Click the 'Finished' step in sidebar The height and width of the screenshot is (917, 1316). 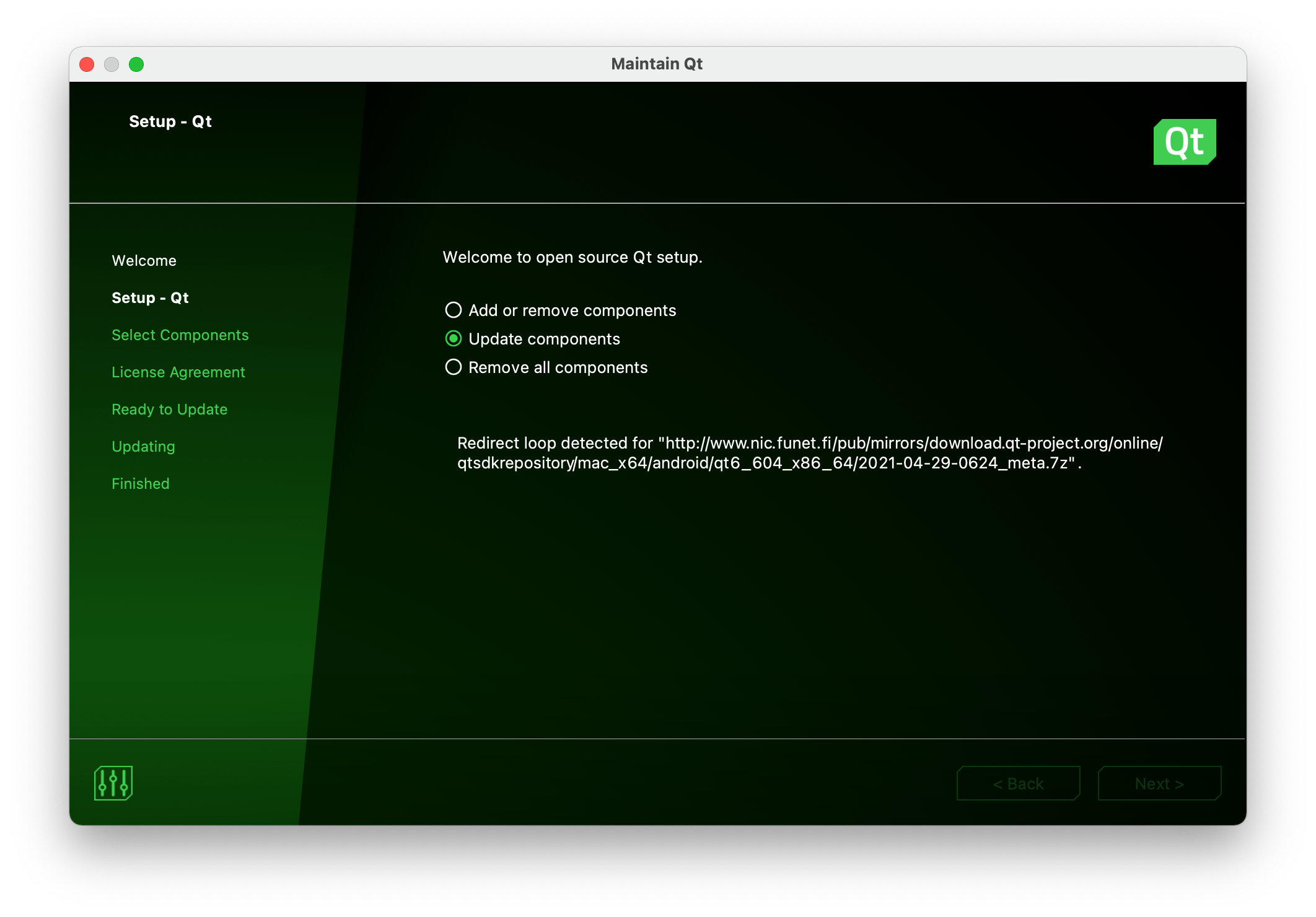tap(141, 484)
